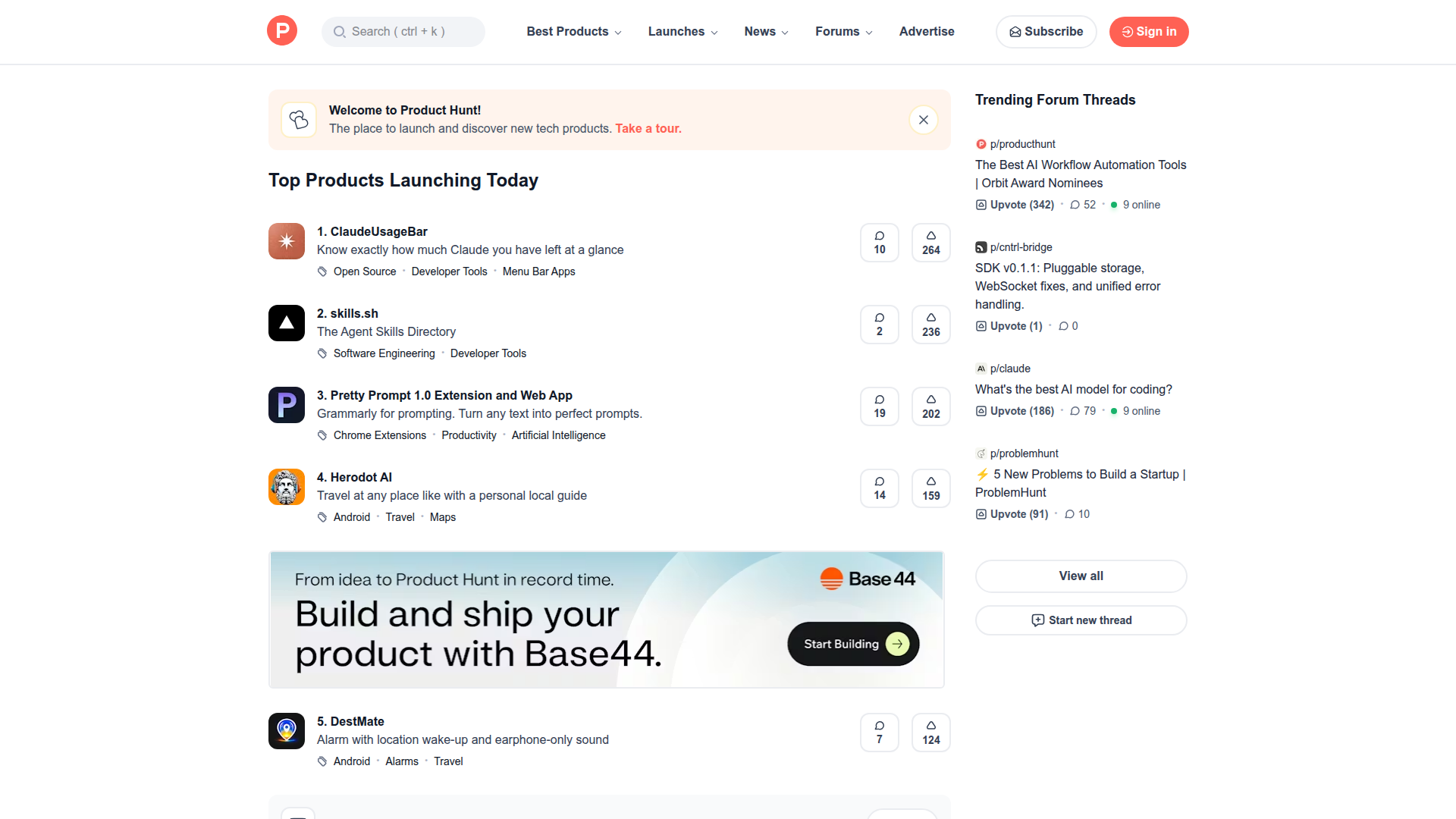Click the Herodot AI product thumbnail icon
This screenshot has height=819, width=1456.
[286, 486]
